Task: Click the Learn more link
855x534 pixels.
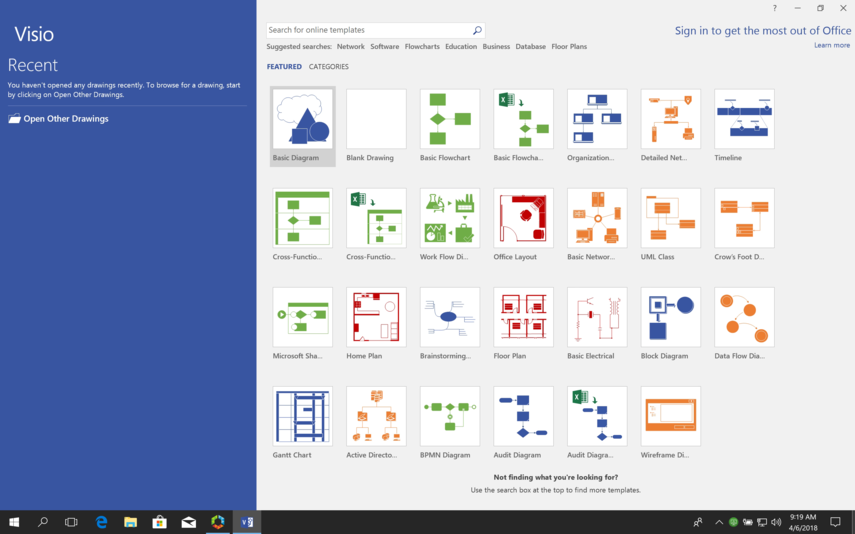Action: pyautogui.click(x=831, y=45)
